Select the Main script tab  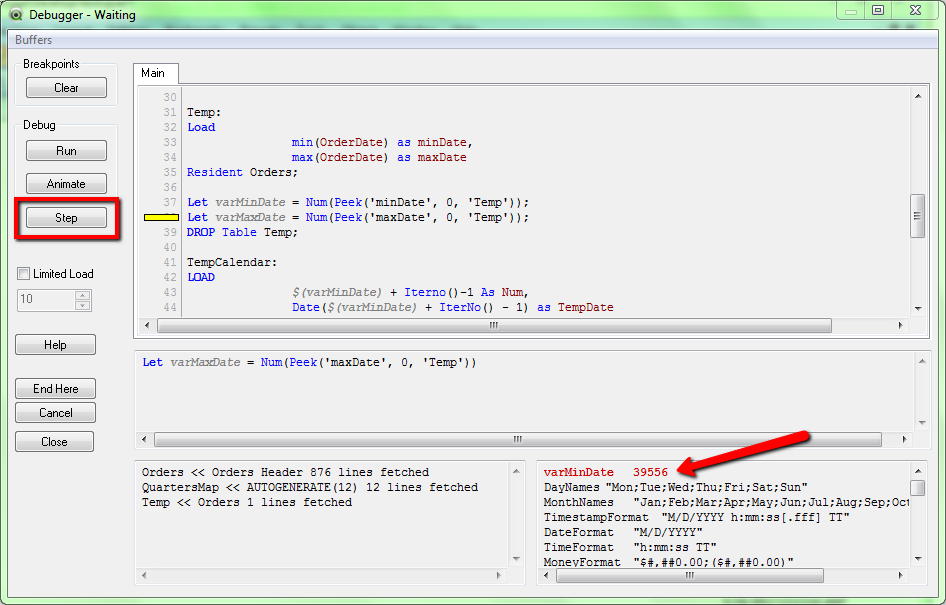(x=153, y=73)
